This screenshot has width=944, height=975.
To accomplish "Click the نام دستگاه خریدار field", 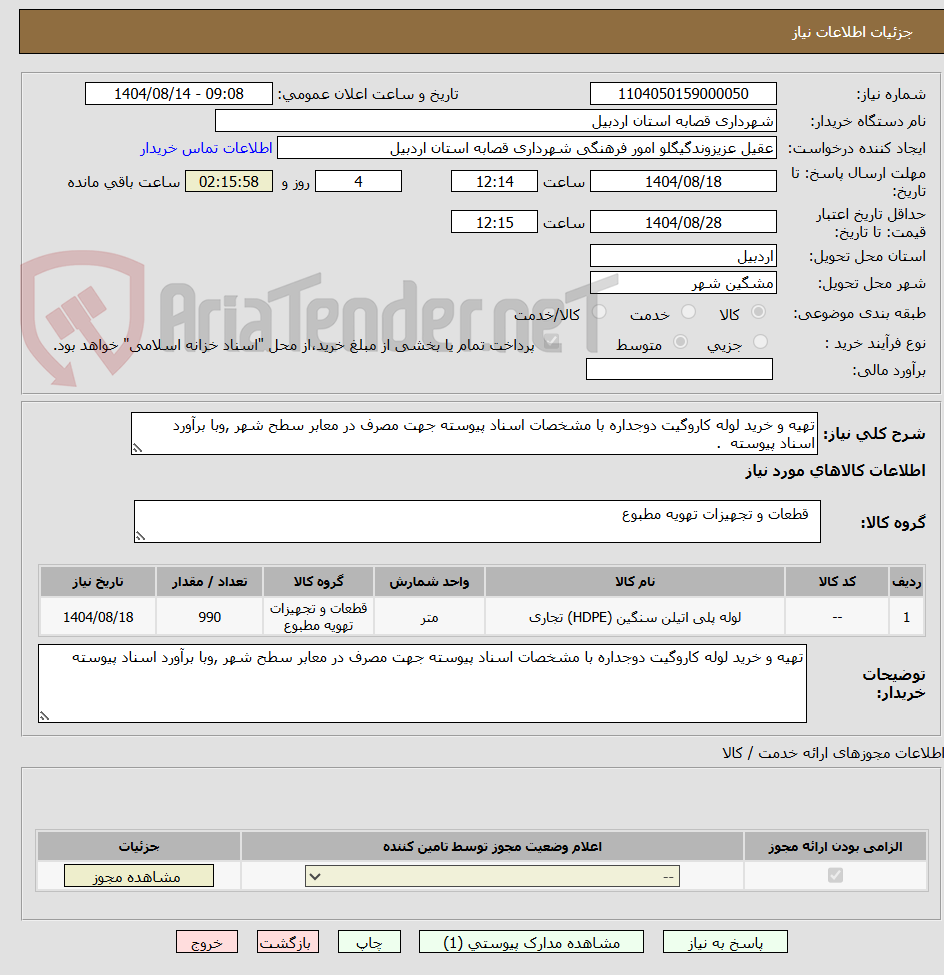I will tap(496, 121).
